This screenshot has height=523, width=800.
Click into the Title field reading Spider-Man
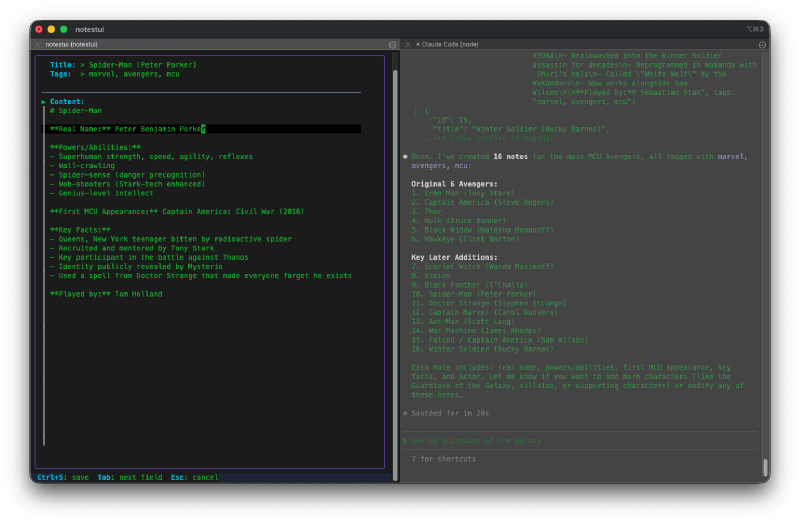pyautogui.click(x=142, y=65)
